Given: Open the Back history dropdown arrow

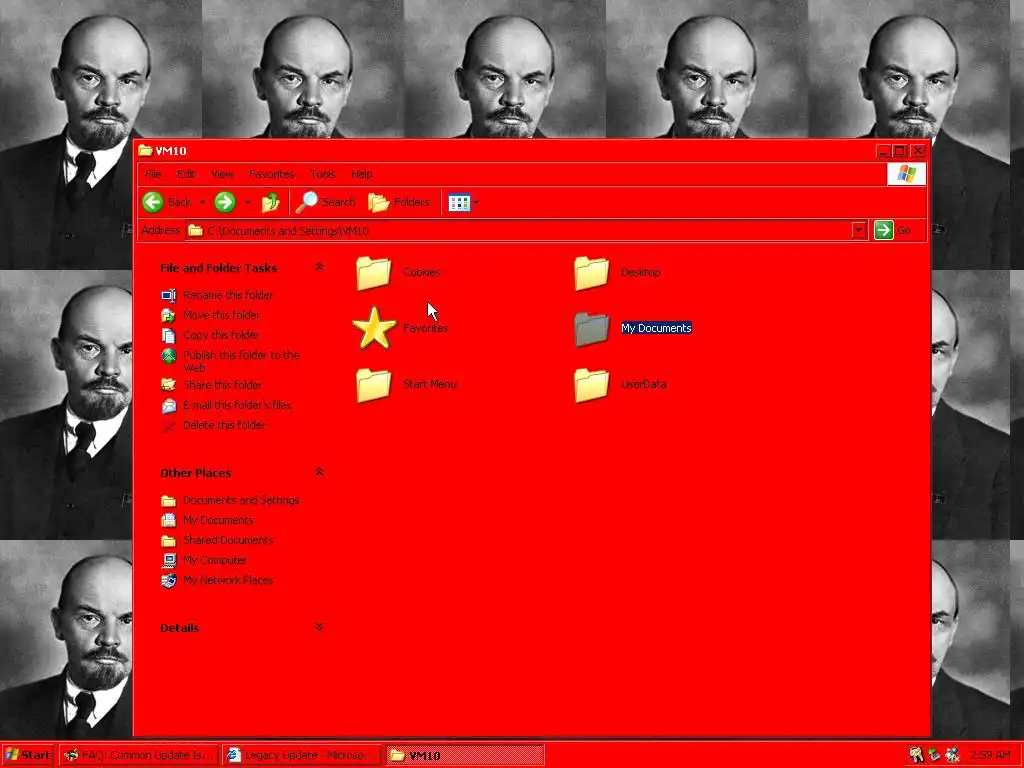Looking at the screenshot, I should 202,202.
